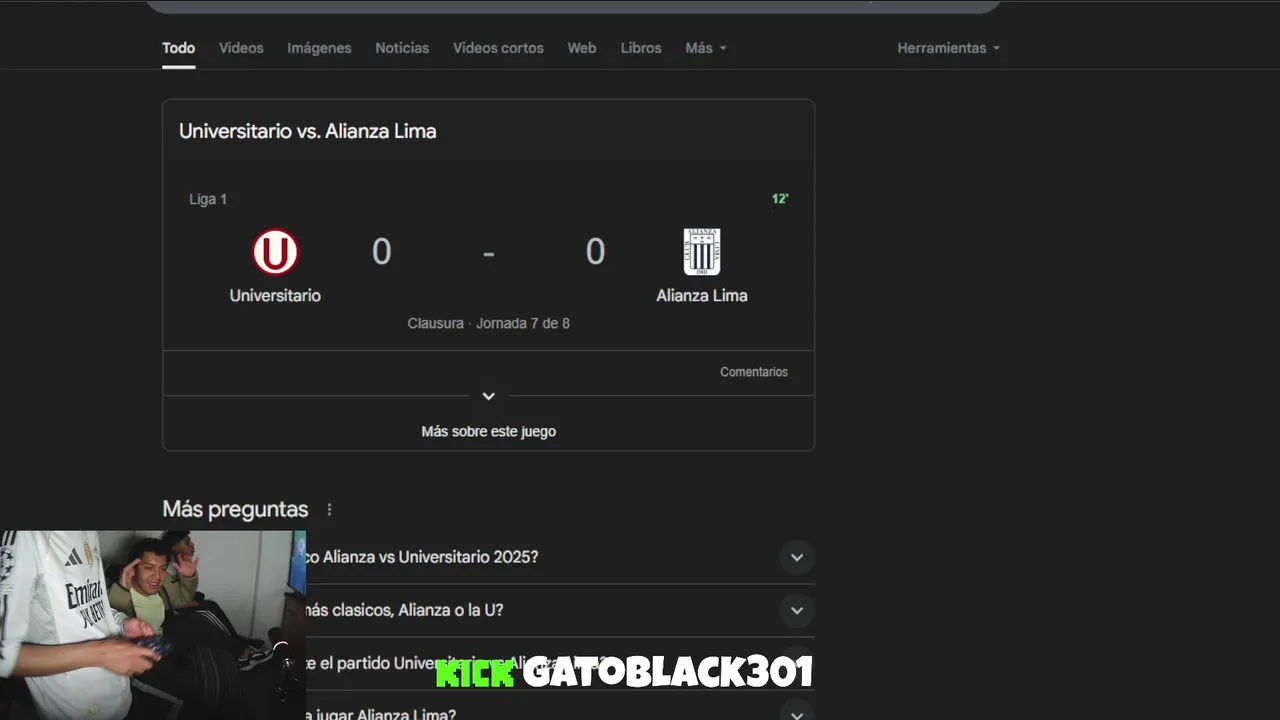Open the Web results tab
The height and width of the screenshot is (720, 1280).
pos(582,48)
